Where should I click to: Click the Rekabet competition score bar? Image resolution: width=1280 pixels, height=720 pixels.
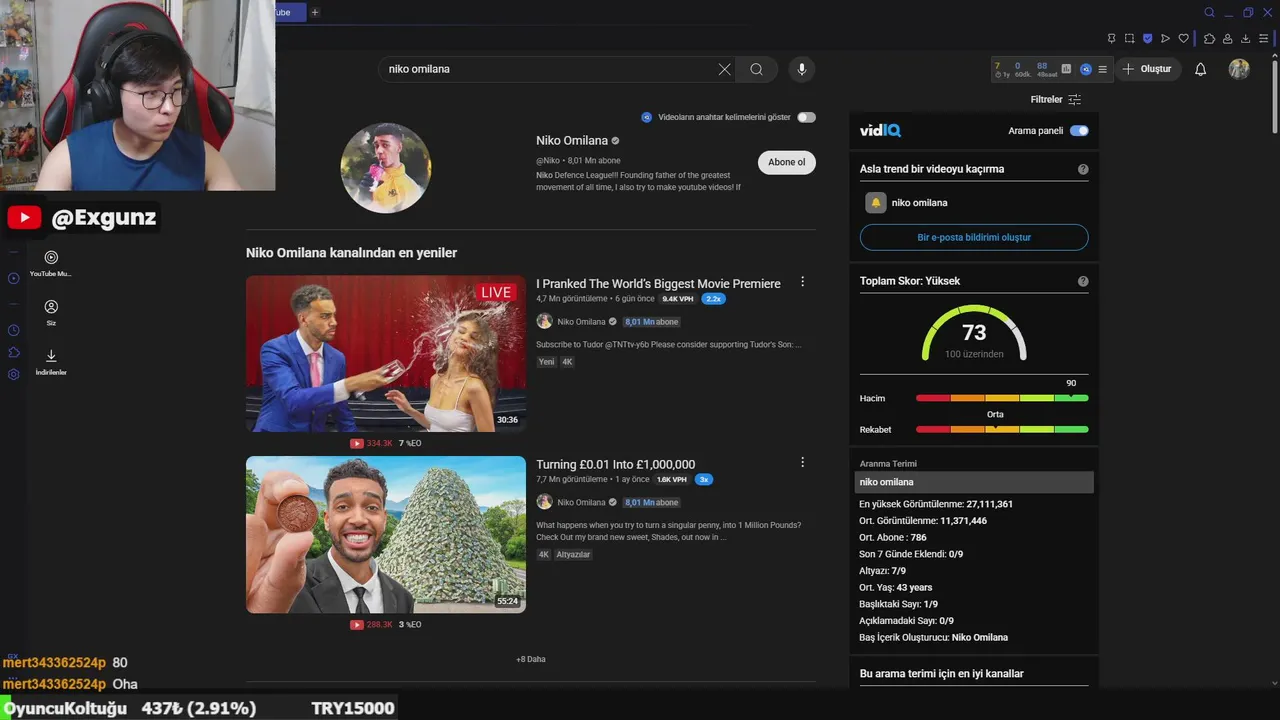click(1002, 429)
